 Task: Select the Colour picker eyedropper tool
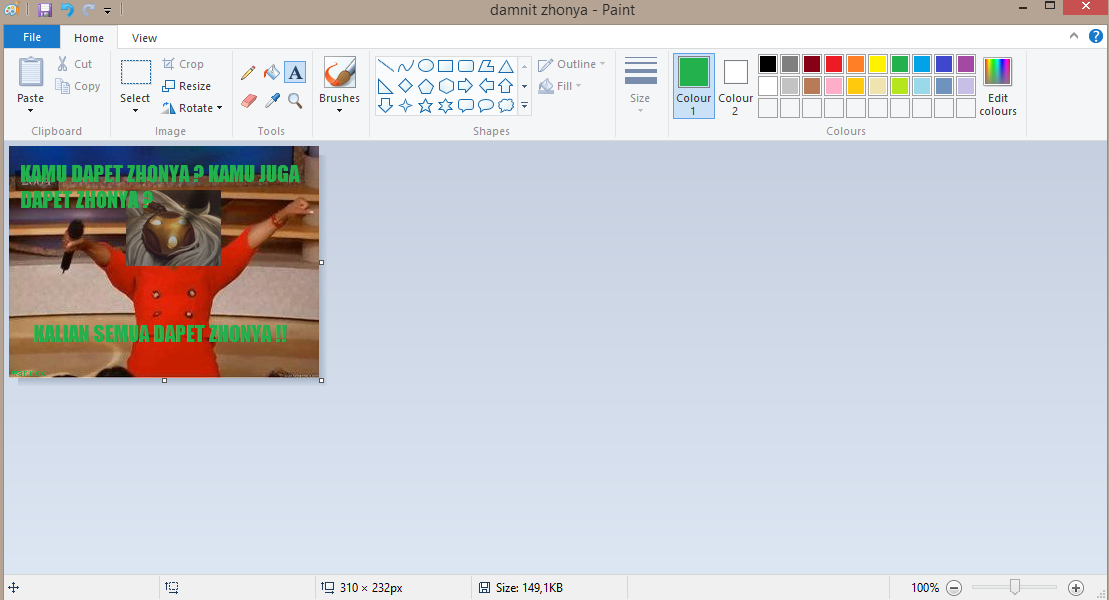(x=272, y=101)
